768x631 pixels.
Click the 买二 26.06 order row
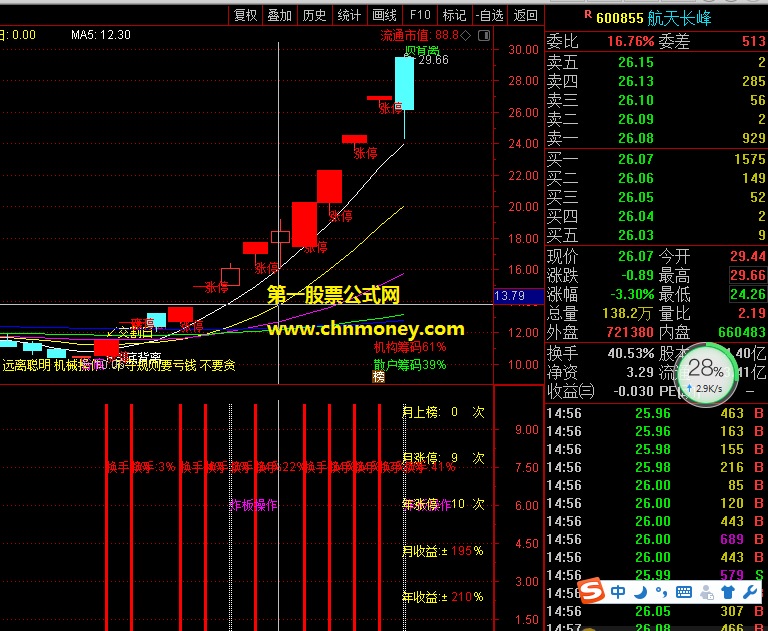[x=656, y=178]
